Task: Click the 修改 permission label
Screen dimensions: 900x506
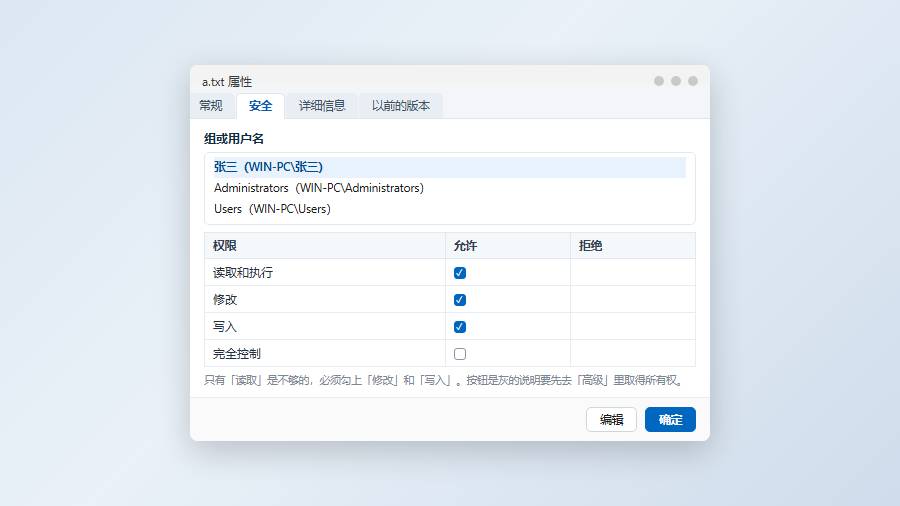Action: click(x=225, y=299)
